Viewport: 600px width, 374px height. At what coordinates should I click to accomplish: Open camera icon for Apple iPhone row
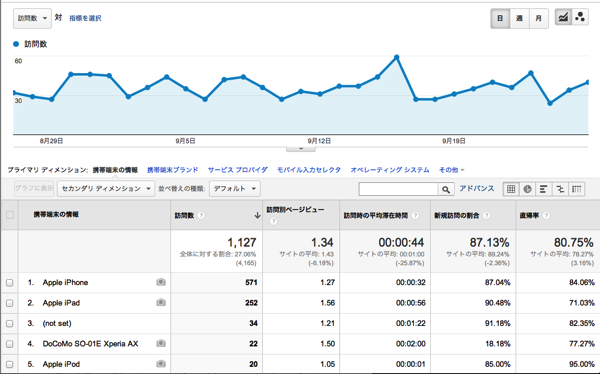pyautogui.click(x=161, y=283)
